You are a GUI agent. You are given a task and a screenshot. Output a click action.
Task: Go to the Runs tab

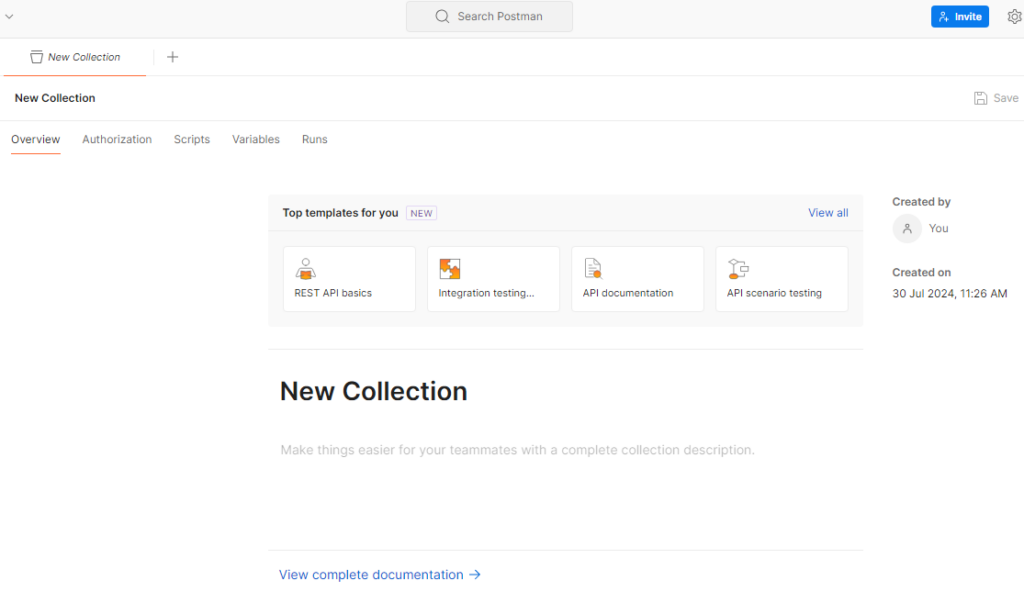pyautogui.click(x=314, y=140)
